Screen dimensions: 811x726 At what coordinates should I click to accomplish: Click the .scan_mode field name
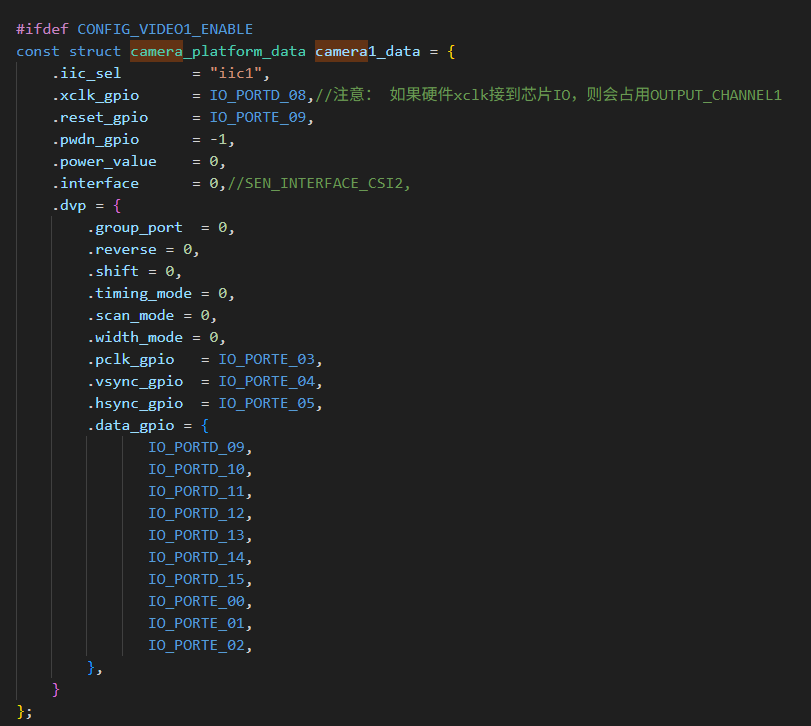pos(130,315)
